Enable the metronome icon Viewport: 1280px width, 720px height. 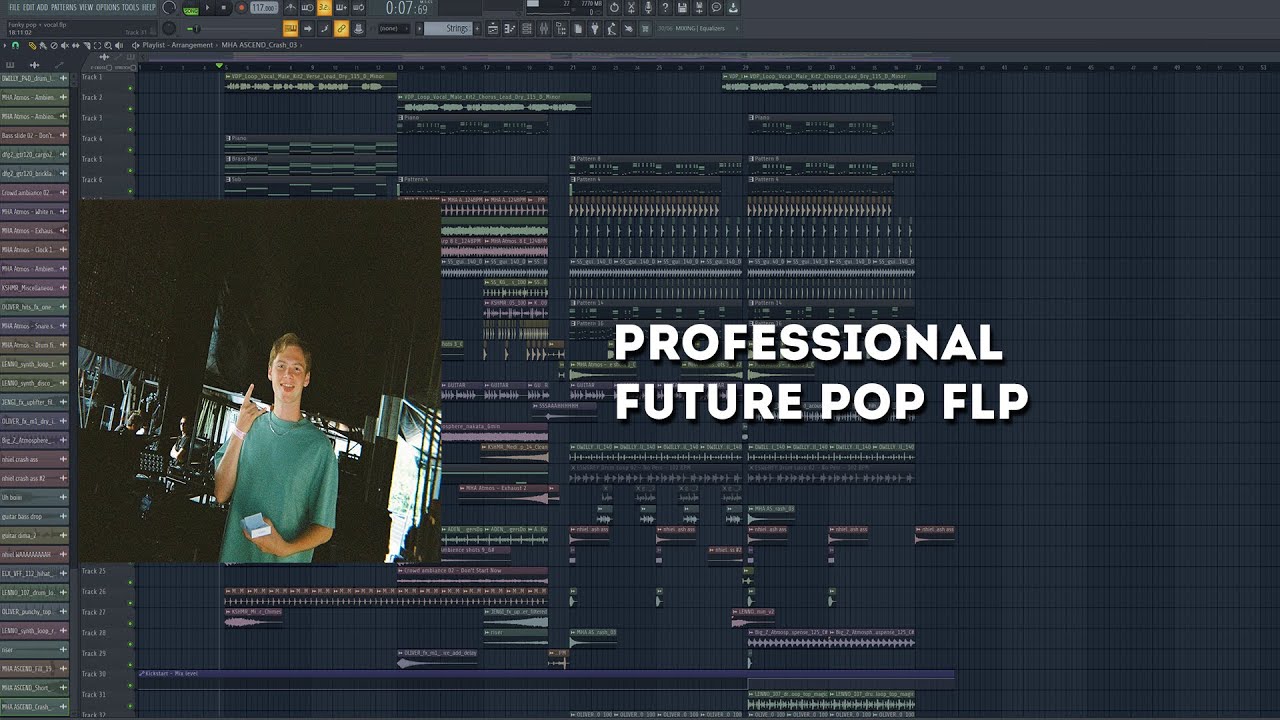click(292, 7)
